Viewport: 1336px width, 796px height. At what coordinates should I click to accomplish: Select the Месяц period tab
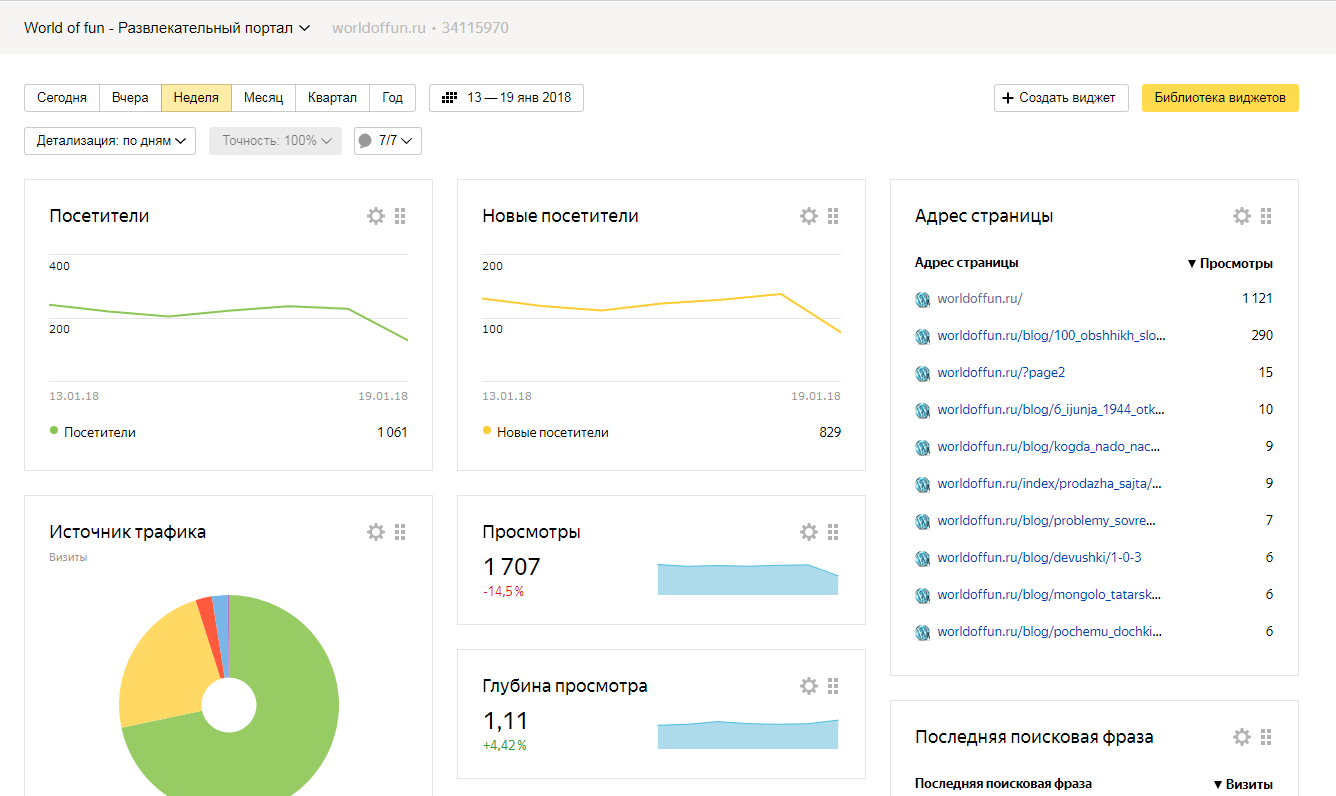(x=264, y=98)
